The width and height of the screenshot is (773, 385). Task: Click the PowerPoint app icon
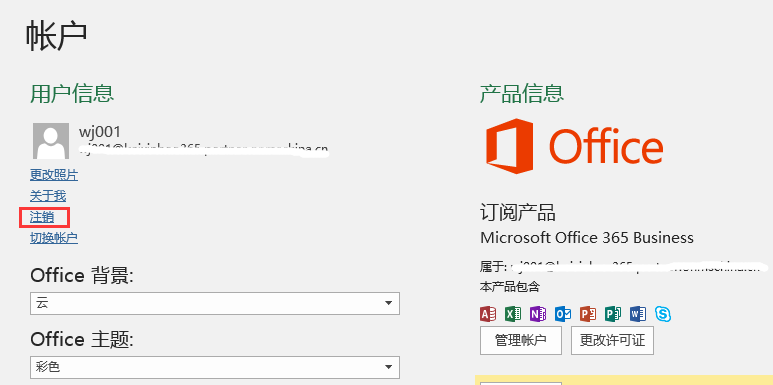(x=588, y=314)
